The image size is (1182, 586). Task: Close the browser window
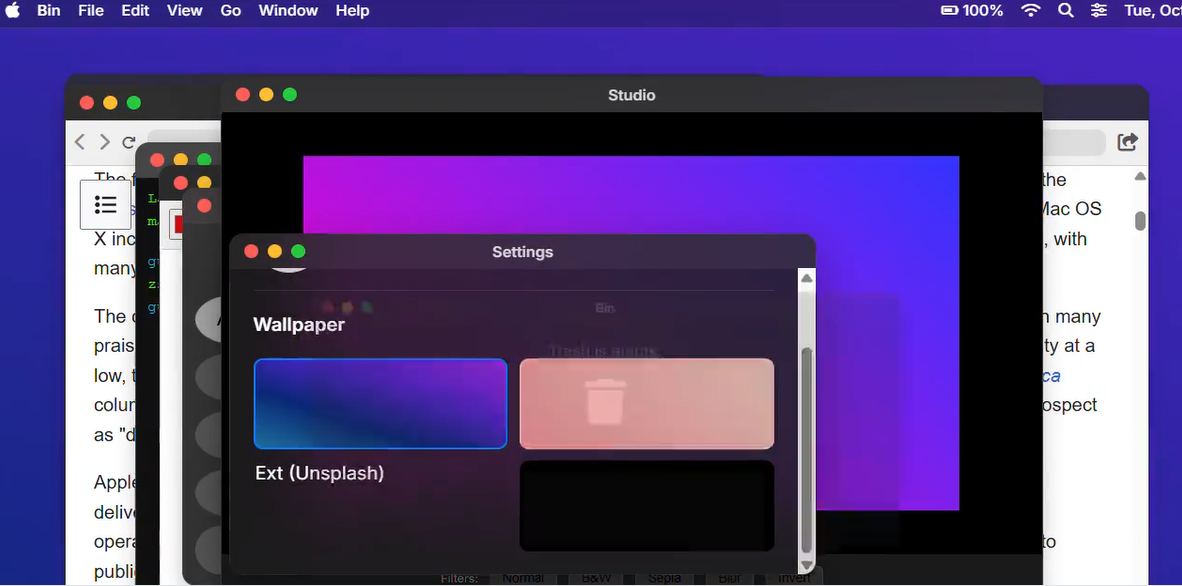click(87, 103)
